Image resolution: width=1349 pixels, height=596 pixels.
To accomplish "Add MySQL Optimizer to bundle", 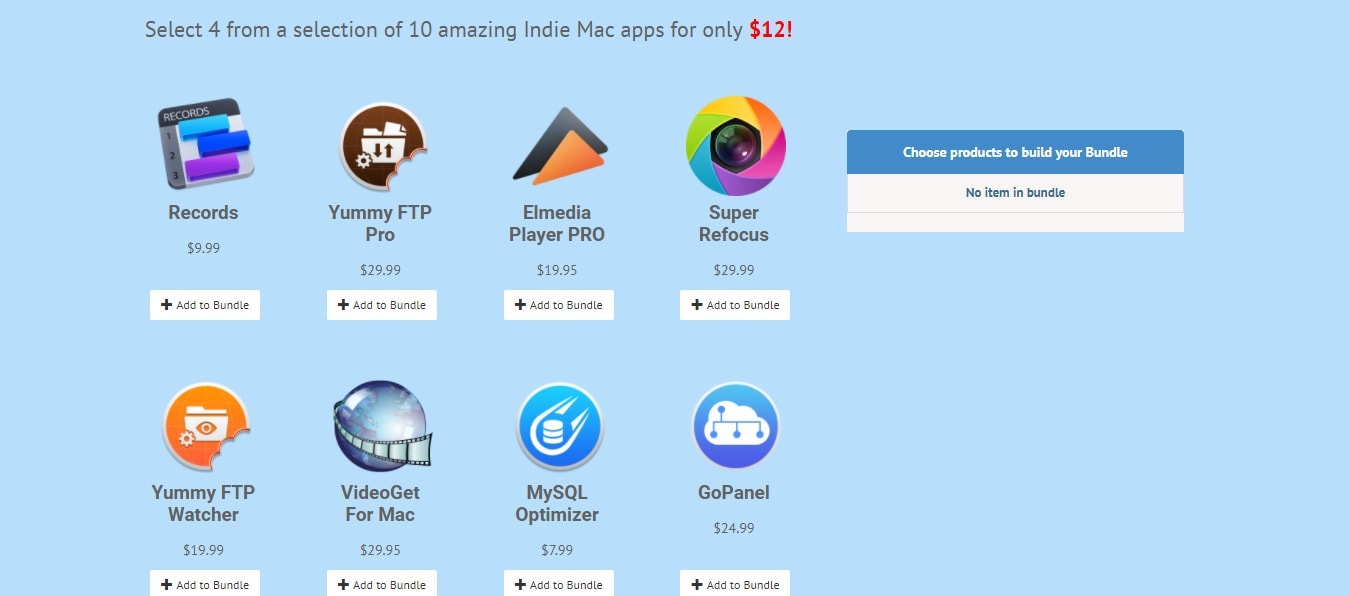I will point(559,584).
